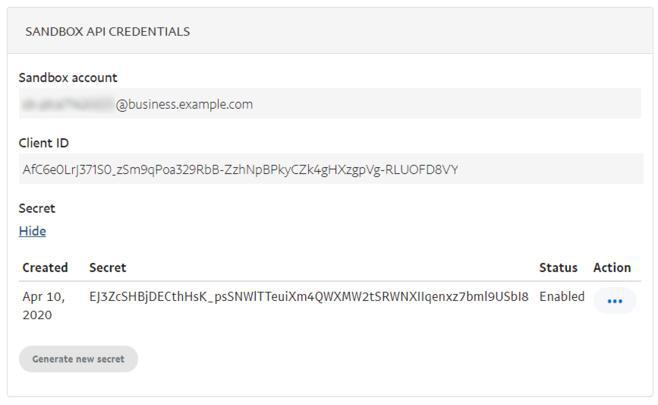Screen dimensions: 658x405
Task: Click the Status column header
Action: [x=558, y=267]
